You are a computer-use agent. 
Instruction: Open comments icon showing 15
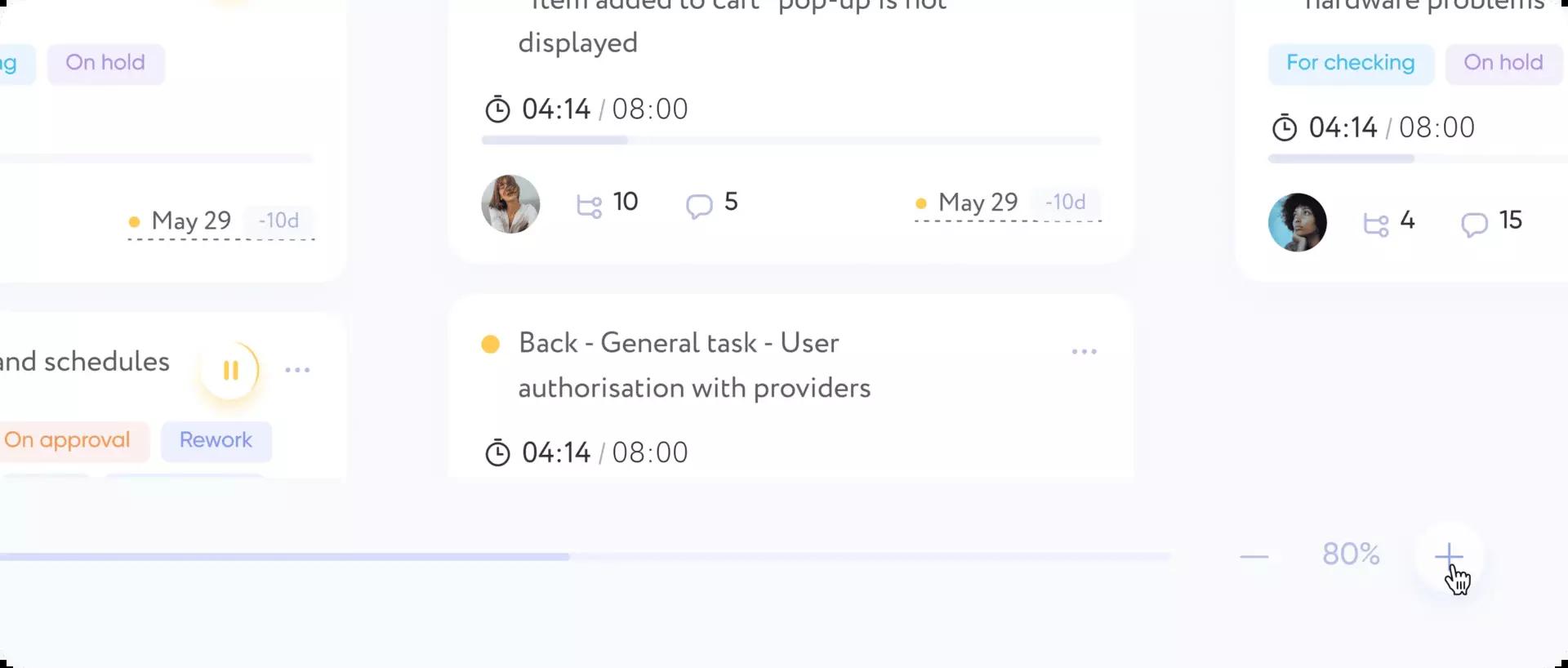[x=1474, y=223]
